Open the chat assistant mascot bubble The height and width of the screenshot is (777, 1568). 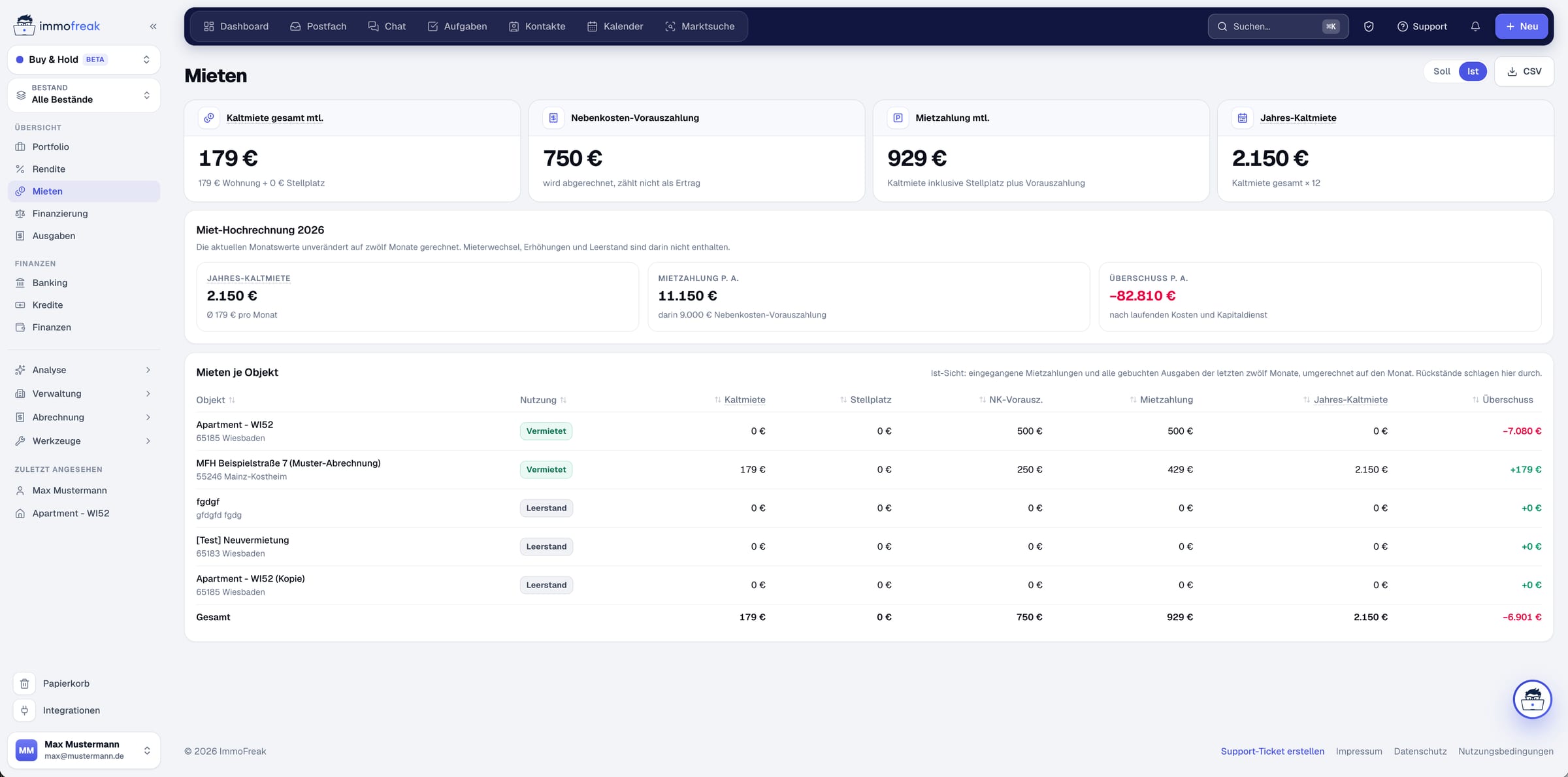[x=1532, y=699]
